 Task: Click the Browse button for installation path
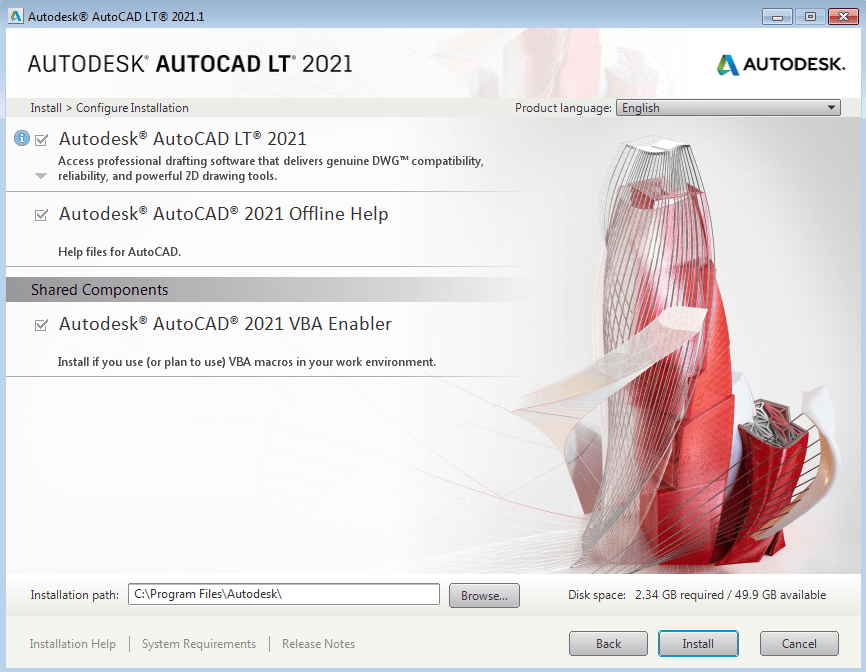[484, 595]
